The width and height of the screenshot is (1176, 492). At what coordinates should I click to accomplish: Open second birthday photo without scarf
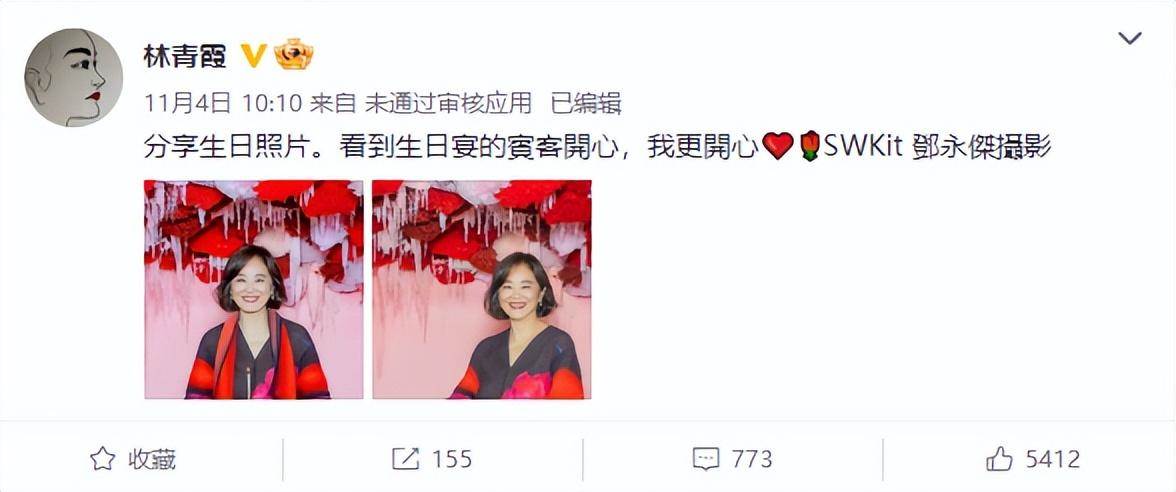482,290
